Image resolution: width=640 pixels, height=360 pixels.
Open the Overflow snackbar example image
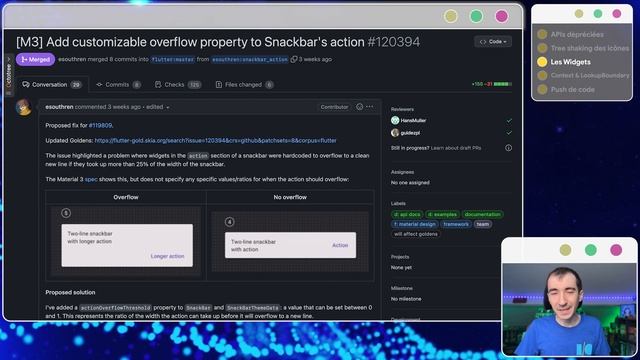127,242
